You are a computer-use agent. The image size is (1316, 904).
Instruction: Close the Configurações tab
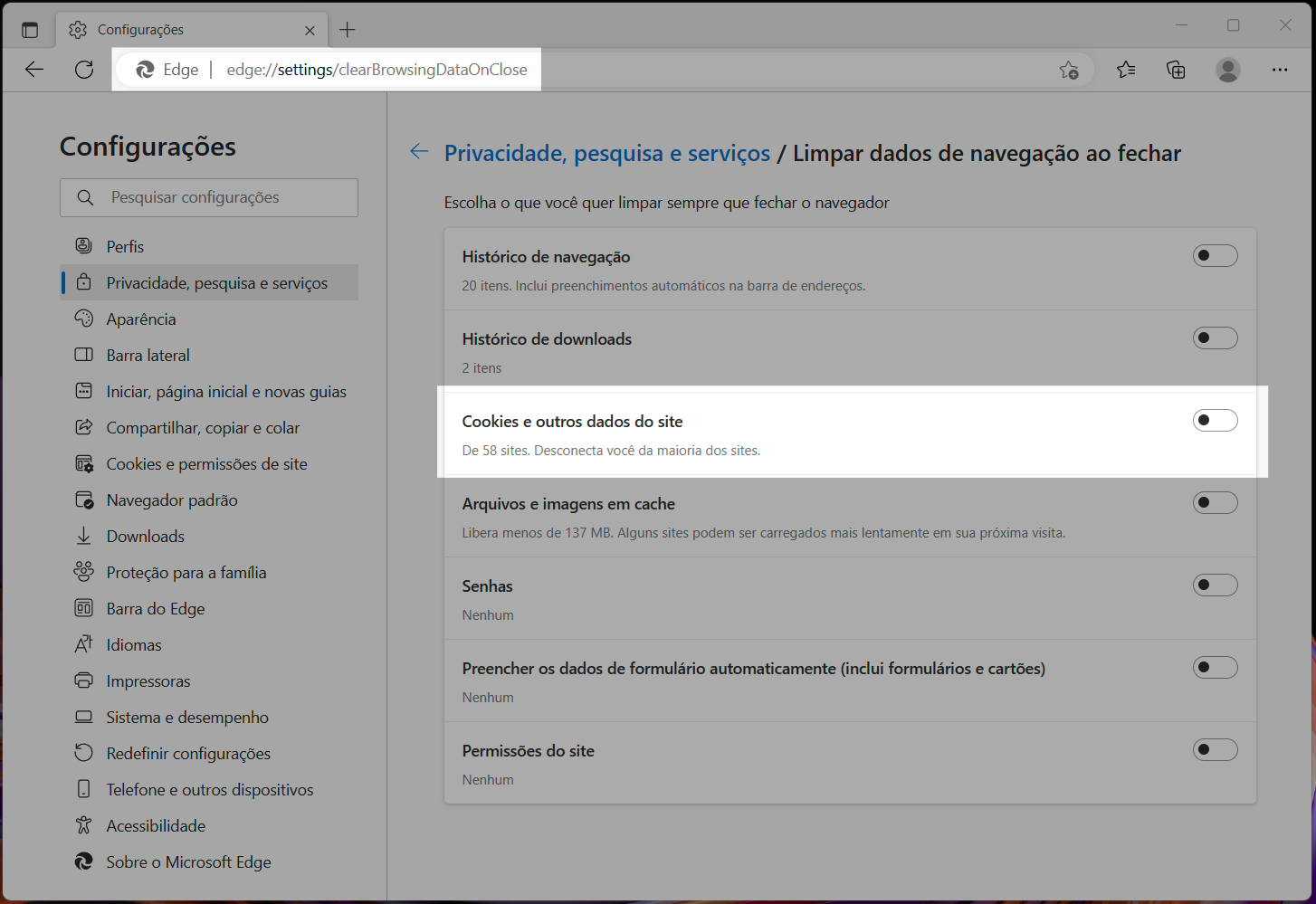click(x=310, y=30)
